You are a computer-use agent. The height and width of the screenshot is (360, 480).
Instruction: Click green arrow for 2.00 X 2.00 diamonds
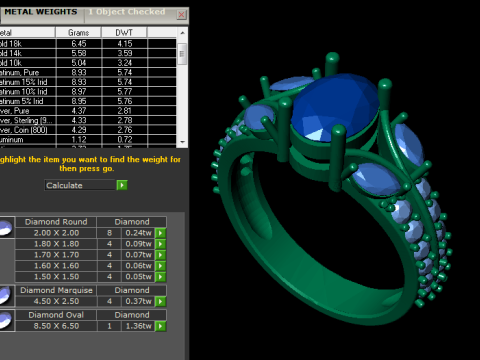[161, 233]
